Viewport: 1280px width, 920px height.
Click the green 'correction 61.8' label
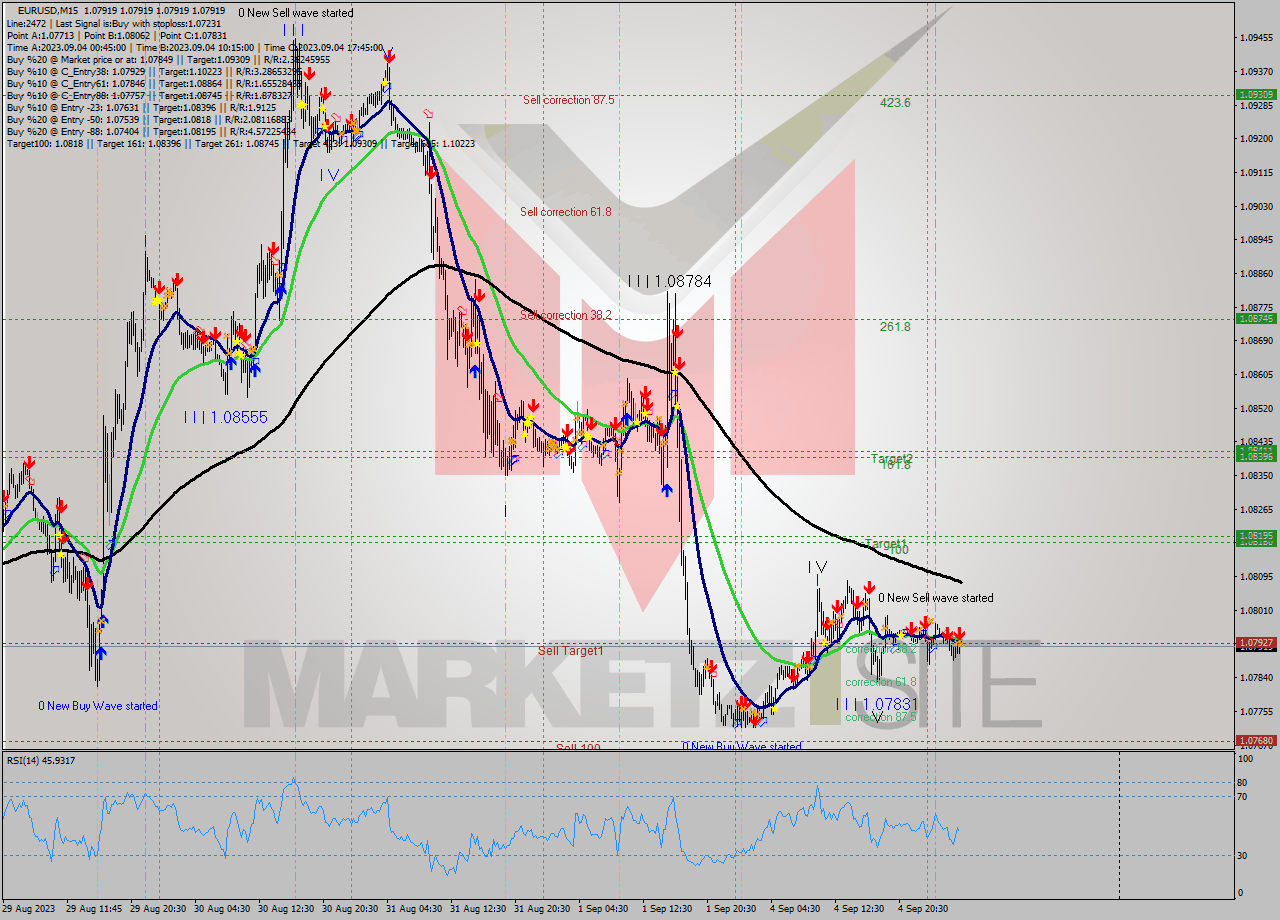click(x=880, y=682)
